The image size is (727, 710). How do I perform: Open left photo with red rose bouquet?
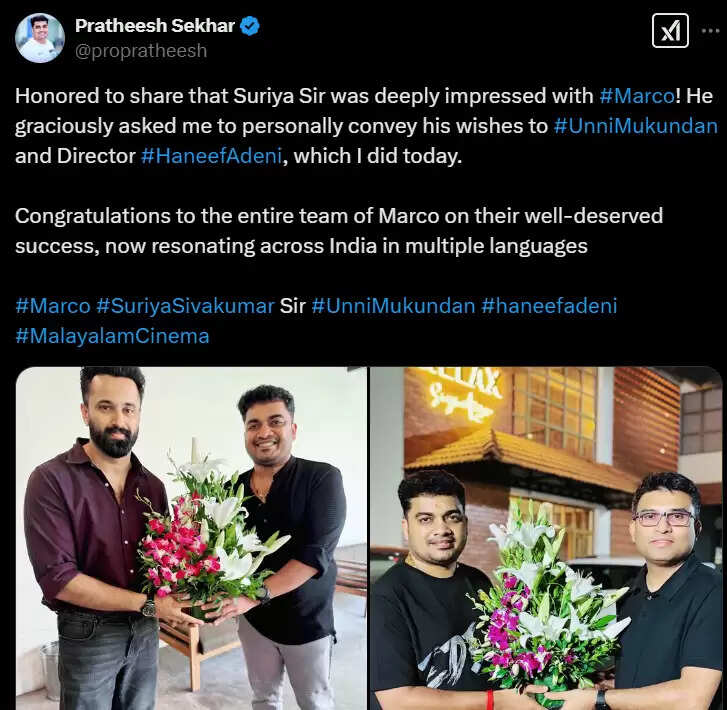click(191, 538)
